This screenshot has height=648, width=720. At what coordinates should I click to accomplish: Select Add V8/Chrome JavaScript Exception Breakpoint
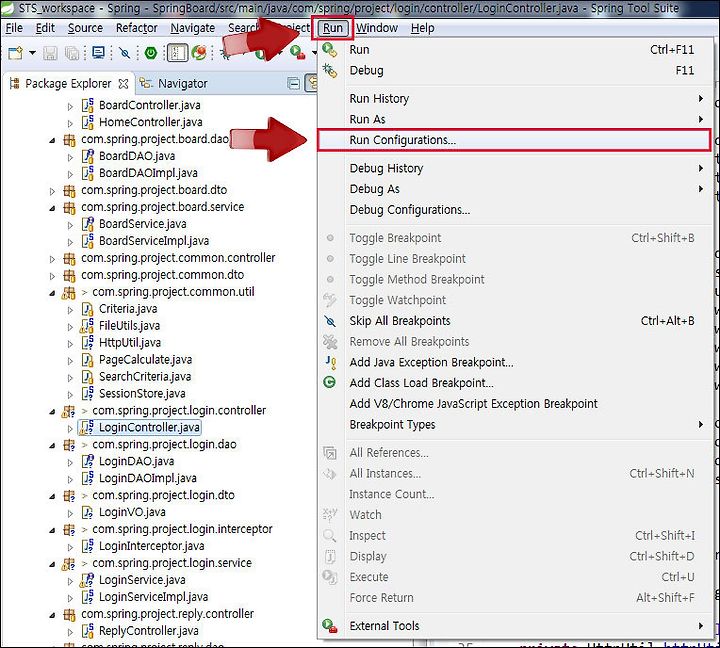[x=515, y=404]
